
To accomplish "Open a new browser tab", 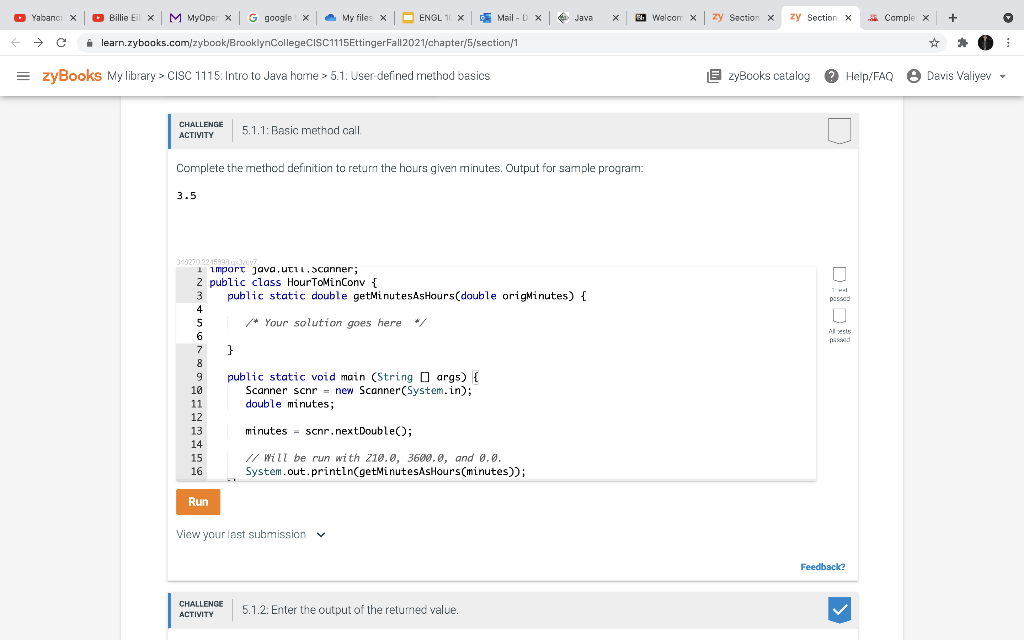I will pyautogui.click(x=953, y=18).
